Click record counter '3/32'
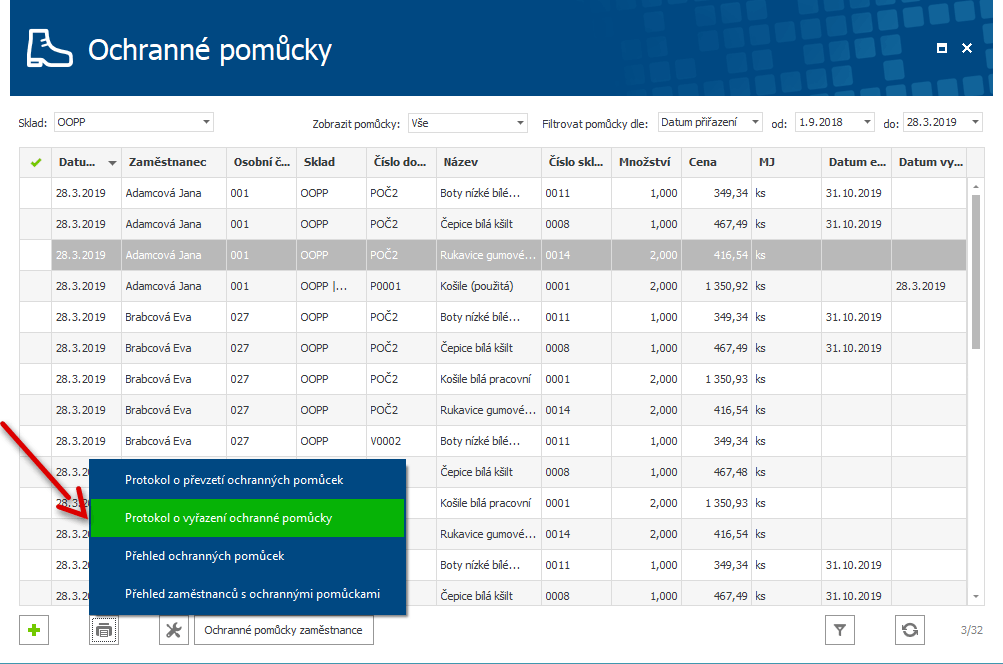Screen dimensions: 1003x664 pyautogui.click(x=971, y=630)
